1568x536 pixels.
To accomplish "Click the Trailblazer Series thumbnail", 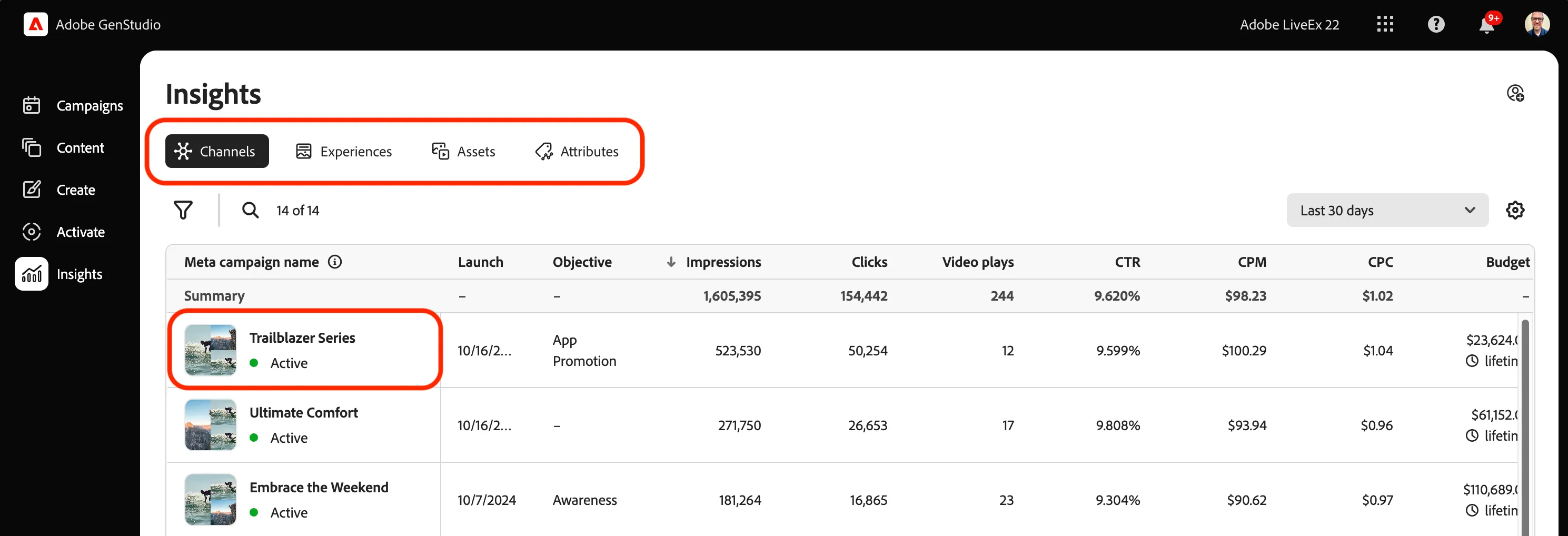I will pos(211,350).
